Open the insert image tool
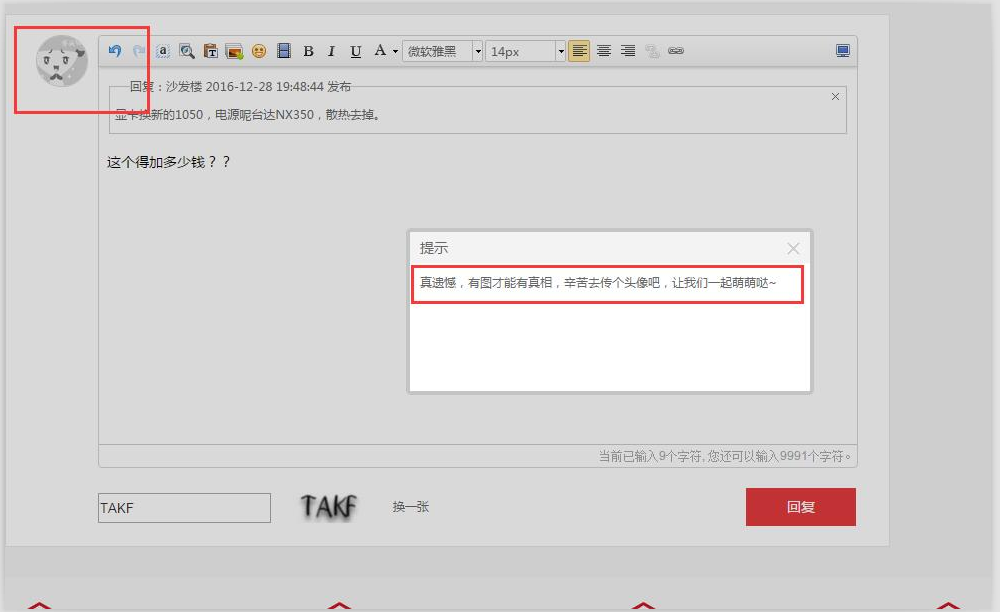Image resolution: width=1000 pixels, height=612 pixels. [x=233, y=50]
